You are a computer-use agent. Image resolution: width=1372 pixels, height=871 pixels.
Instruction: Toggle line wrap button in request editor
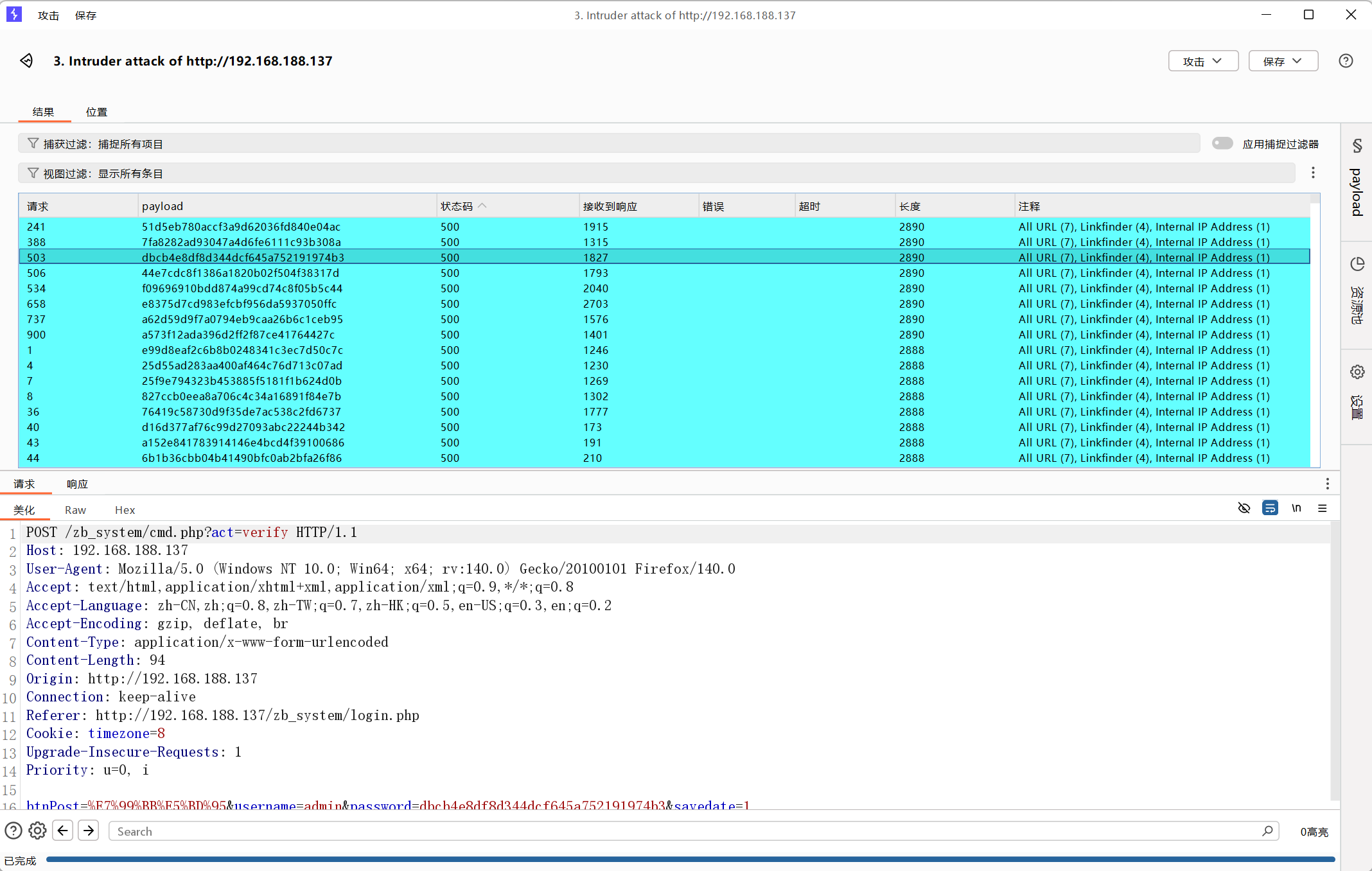pos(1270,509)
